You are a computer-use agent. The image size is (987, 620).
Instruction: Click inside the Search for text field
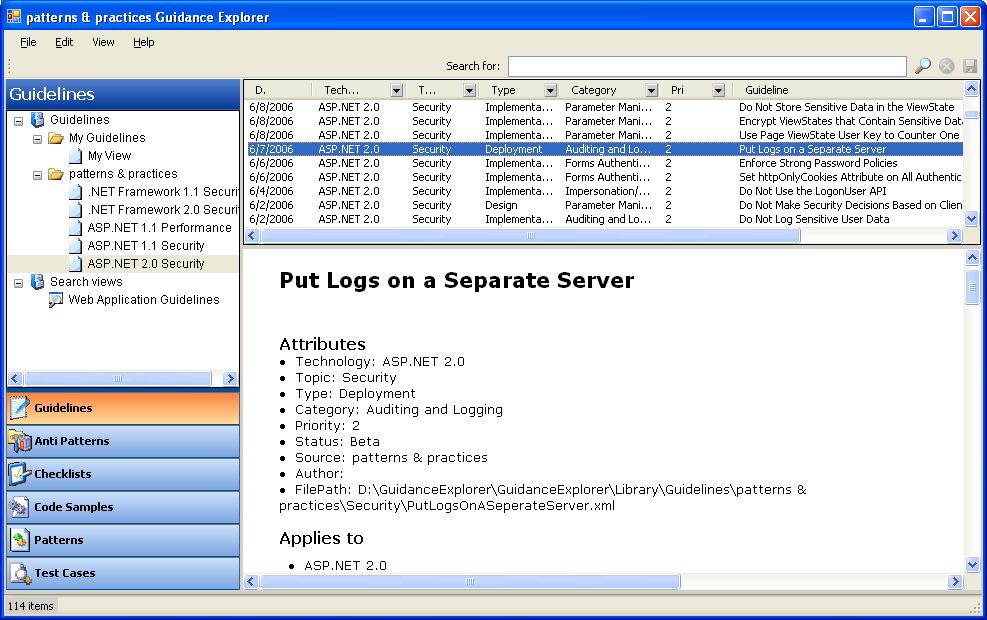(x=706, y=66)
